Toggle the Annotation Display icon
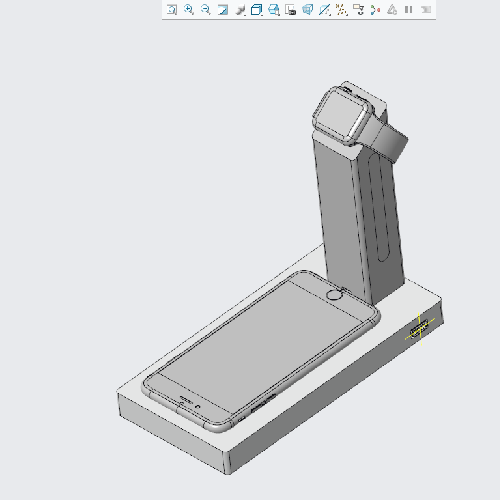The width and height of the screenshot is (500, 500). 358,10
